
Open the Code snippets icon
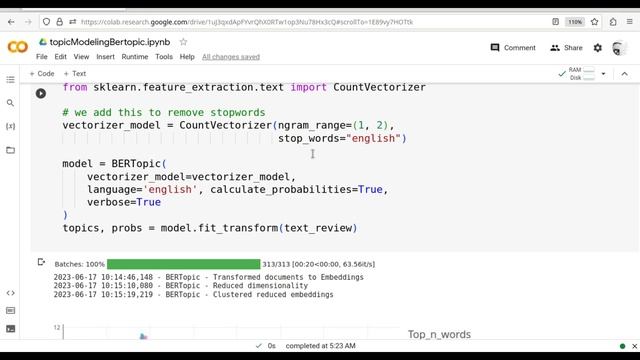[10, 293]
